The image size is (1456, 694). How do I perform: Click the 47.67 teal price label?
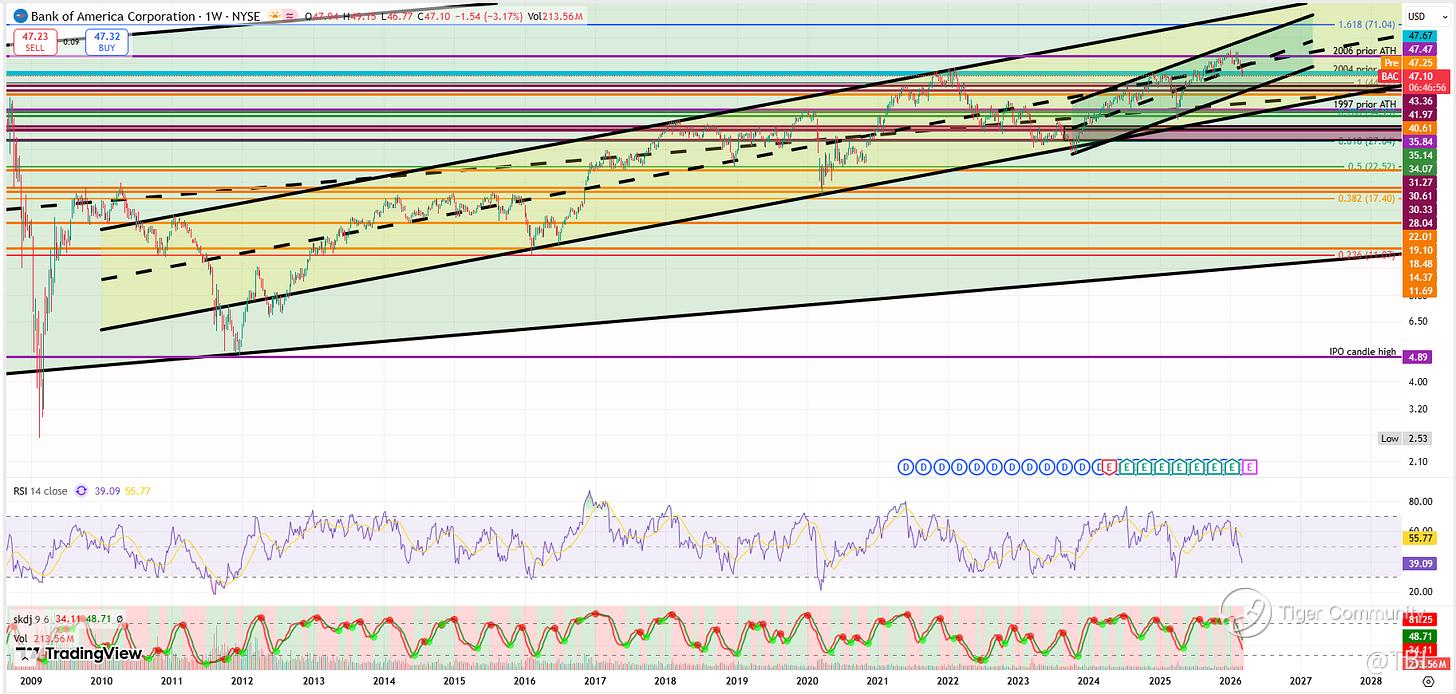[x=1419, y=35]
